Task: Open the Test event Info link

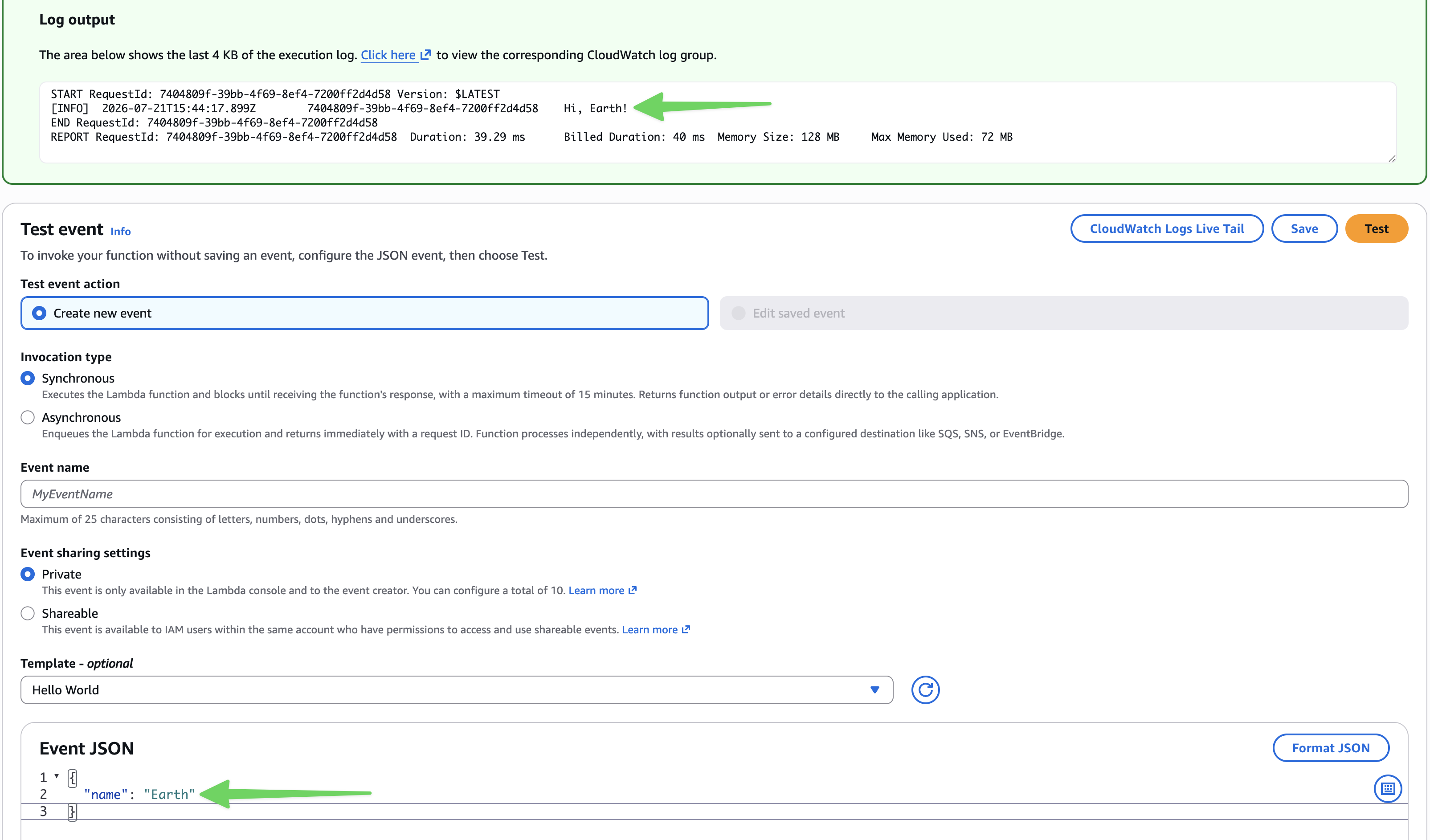Action: [120, 232]
